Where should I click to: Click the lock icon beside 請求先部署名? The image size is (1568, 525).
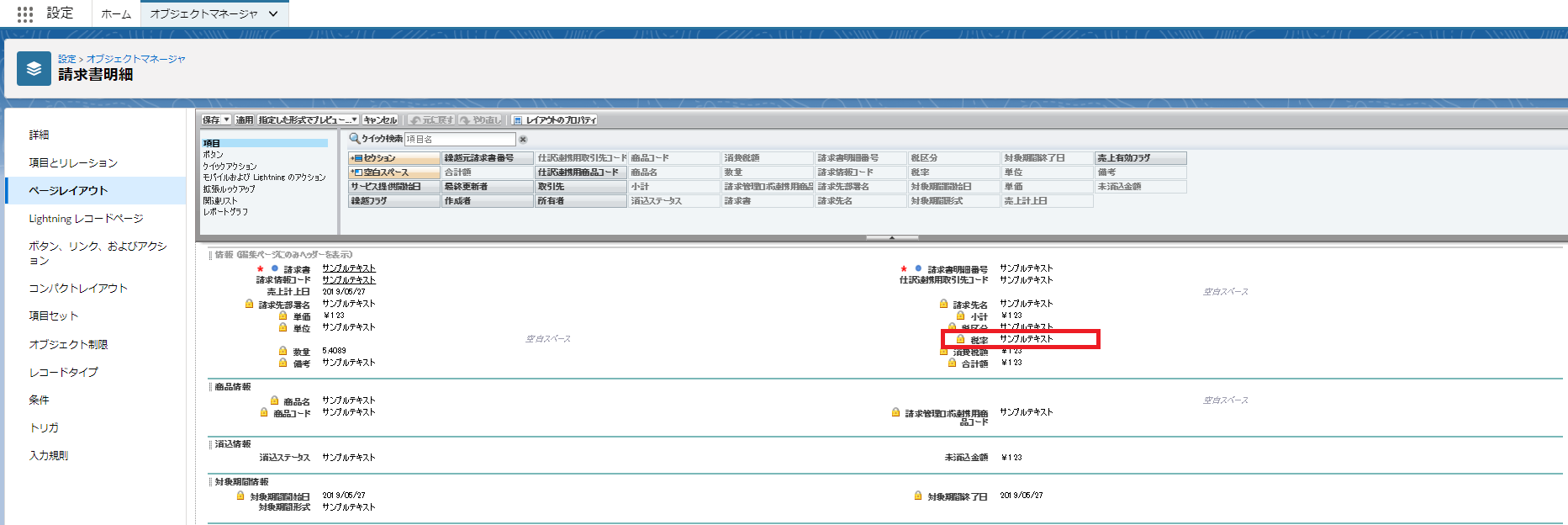tap(249, 304)
